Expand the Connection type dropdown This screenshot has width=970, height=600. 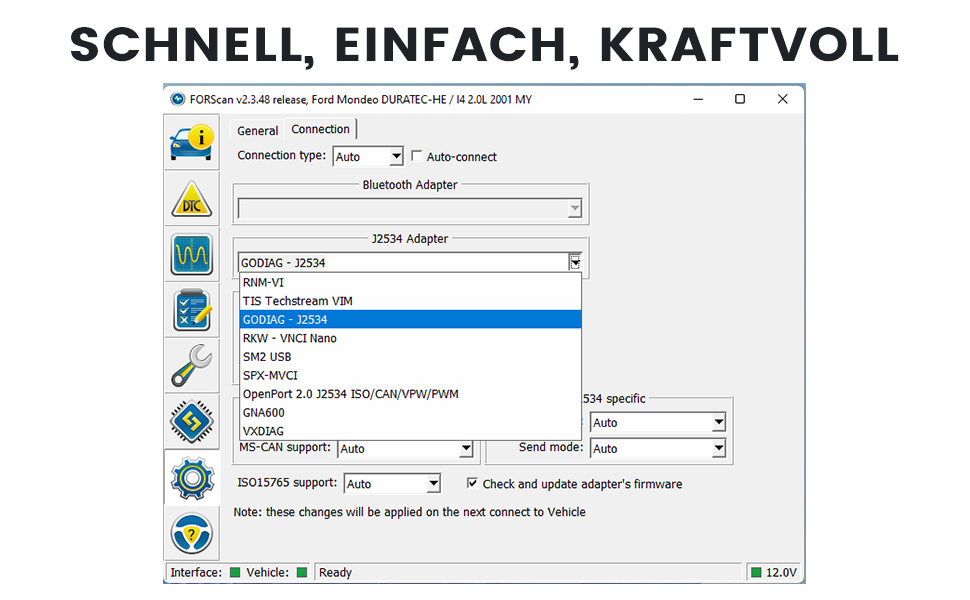395,157
